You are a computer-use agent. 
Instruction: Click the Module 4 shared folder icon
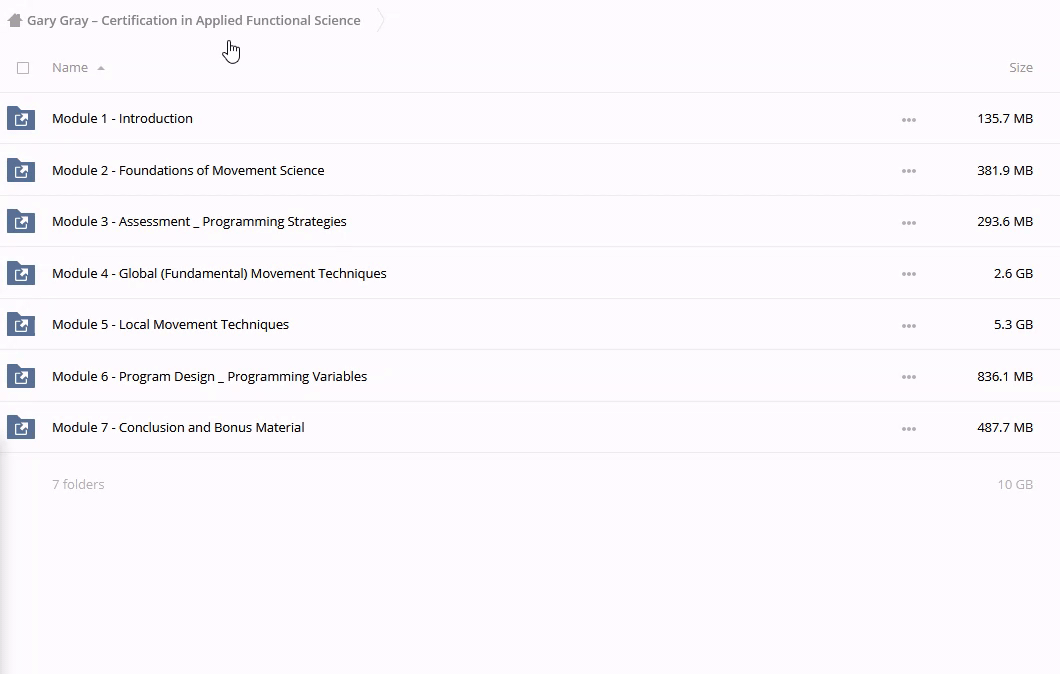(21, 273)
